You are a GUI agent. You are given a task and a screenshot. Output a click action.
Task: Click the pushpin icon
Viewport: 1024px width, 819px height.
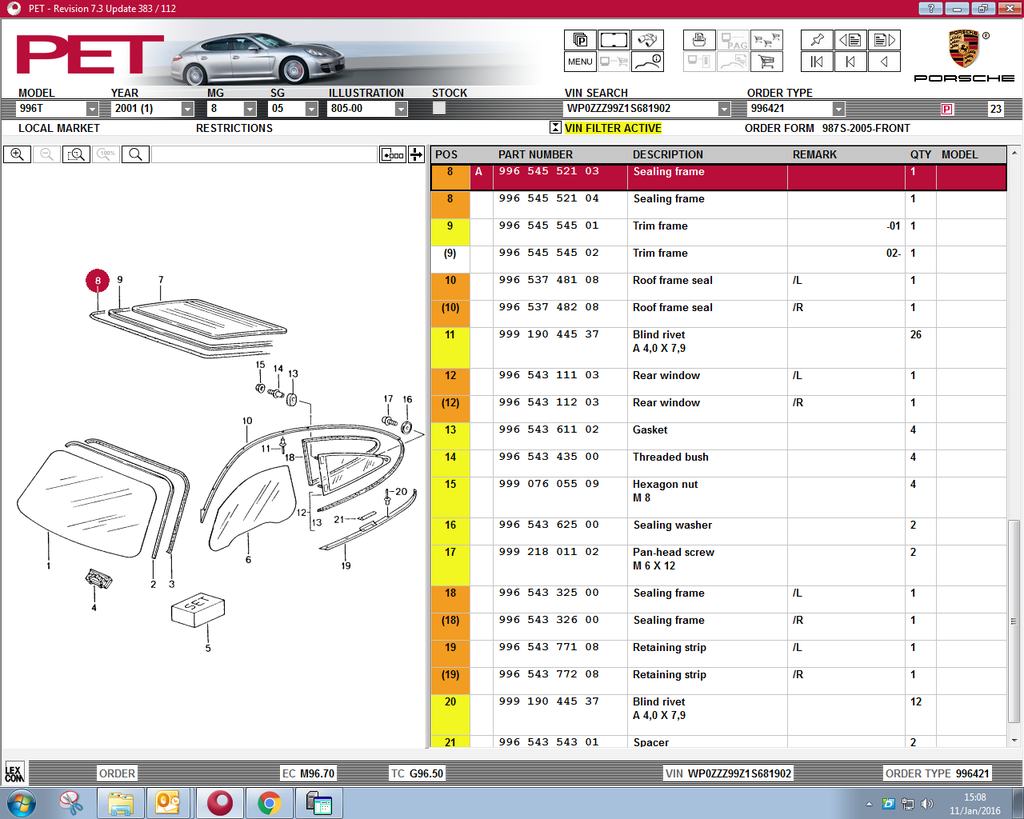(817, 40)
